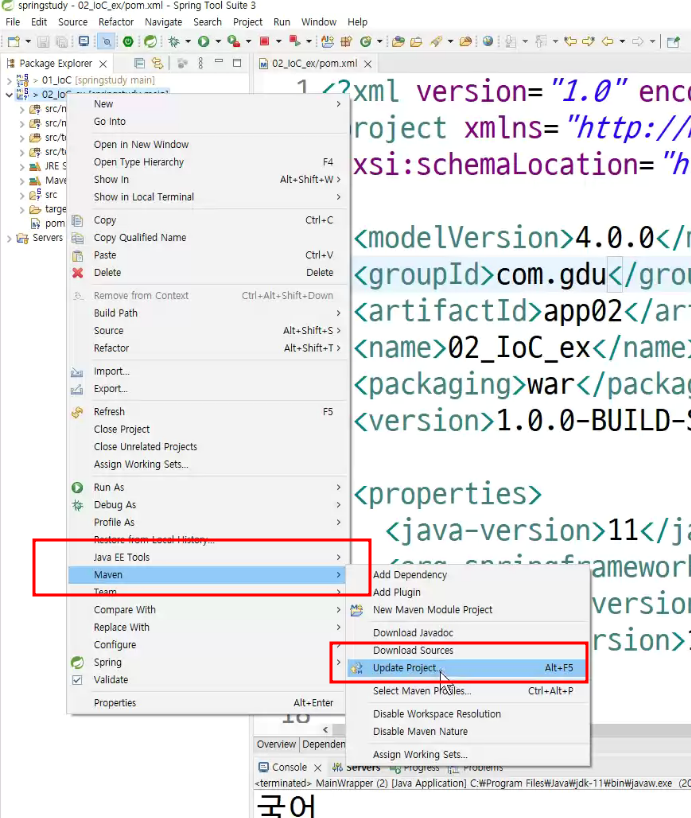Click the green power relaunch icon
Image resolution: width=691 pixels, height=818 pixels.
coord(128,42)
